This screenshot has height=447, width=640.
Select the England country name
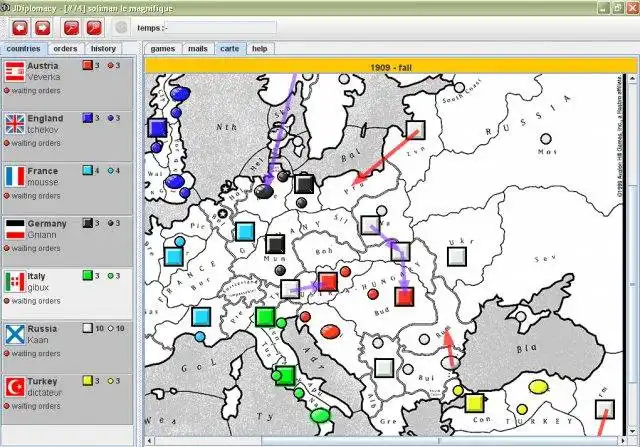pos(45,118)
